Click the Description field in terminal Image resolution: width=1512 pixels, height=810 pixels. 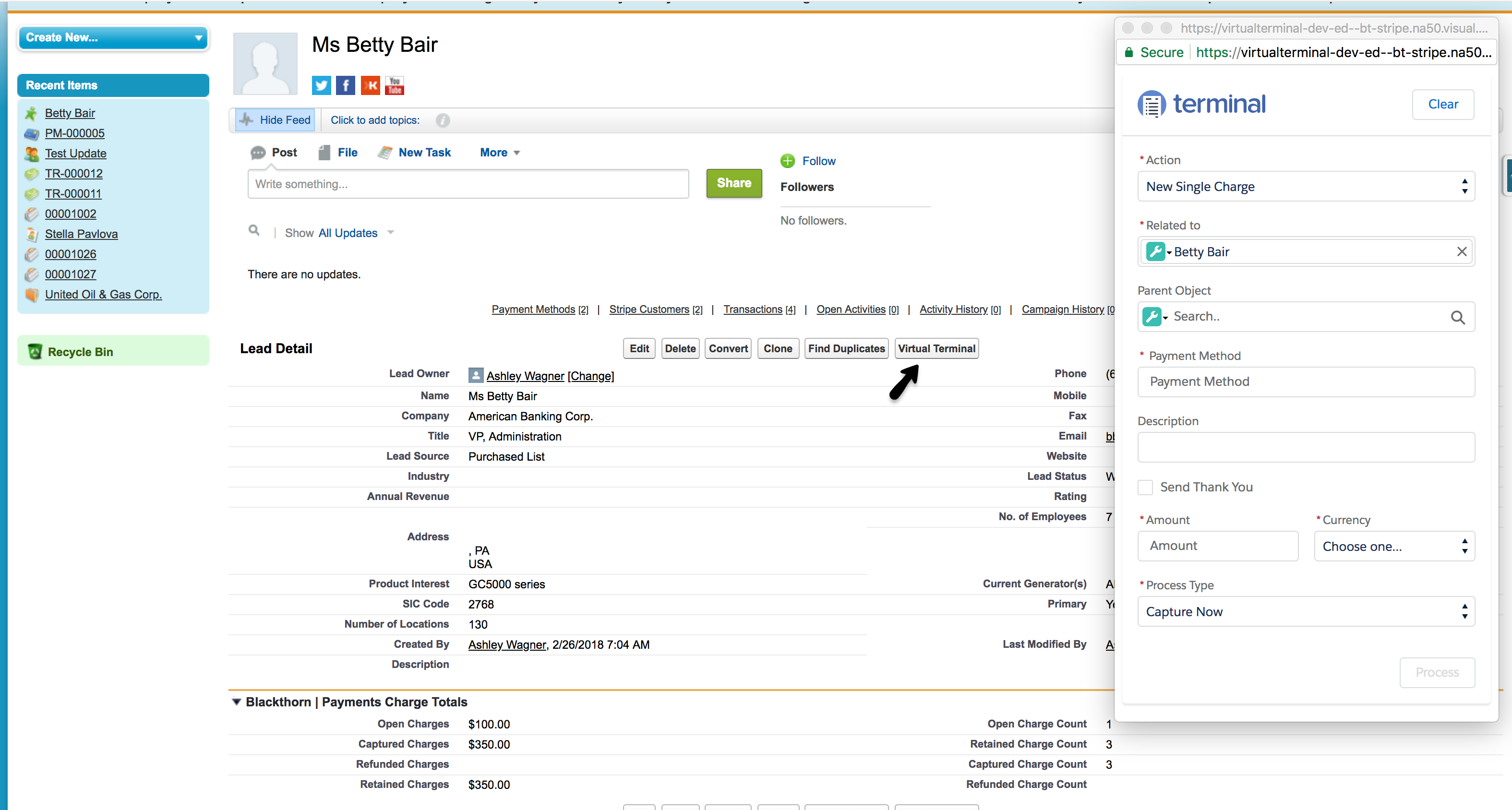1306,447
